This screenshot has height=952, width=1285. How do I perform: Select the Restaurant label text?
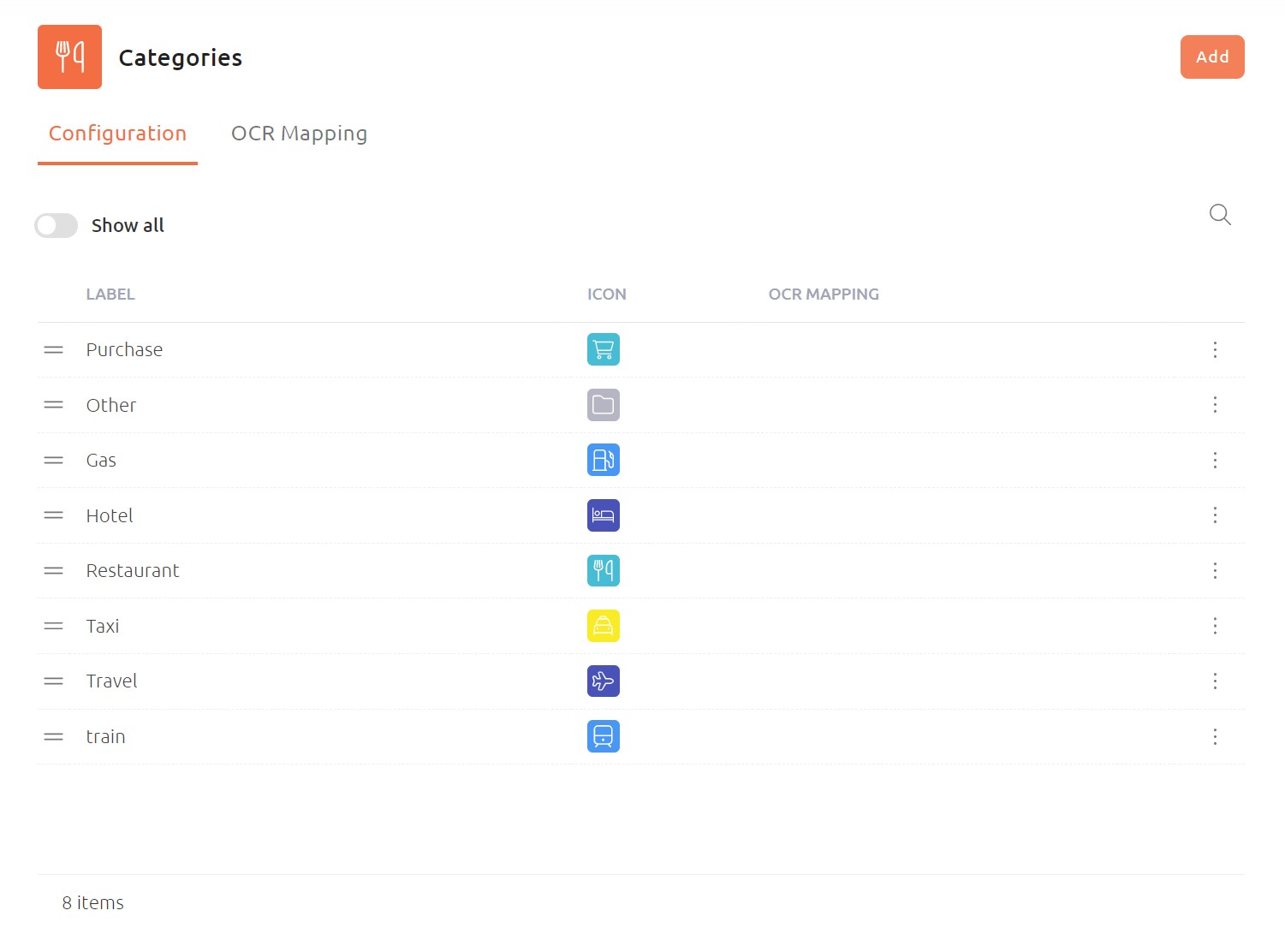tap(133, 570)
